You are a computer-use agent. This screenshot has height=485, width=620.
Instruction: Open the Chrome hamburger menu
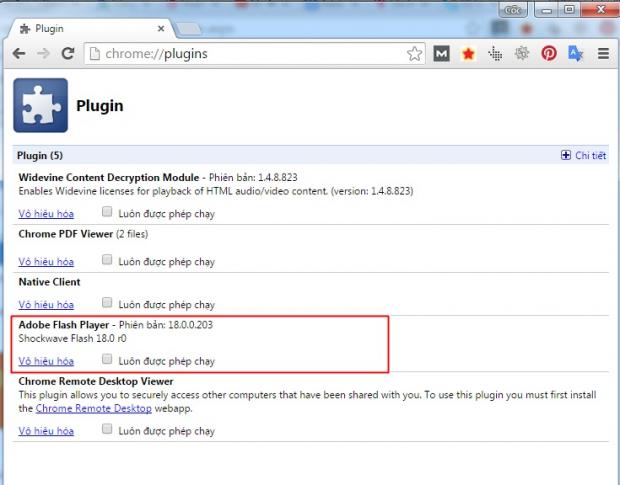pos(603,54)
